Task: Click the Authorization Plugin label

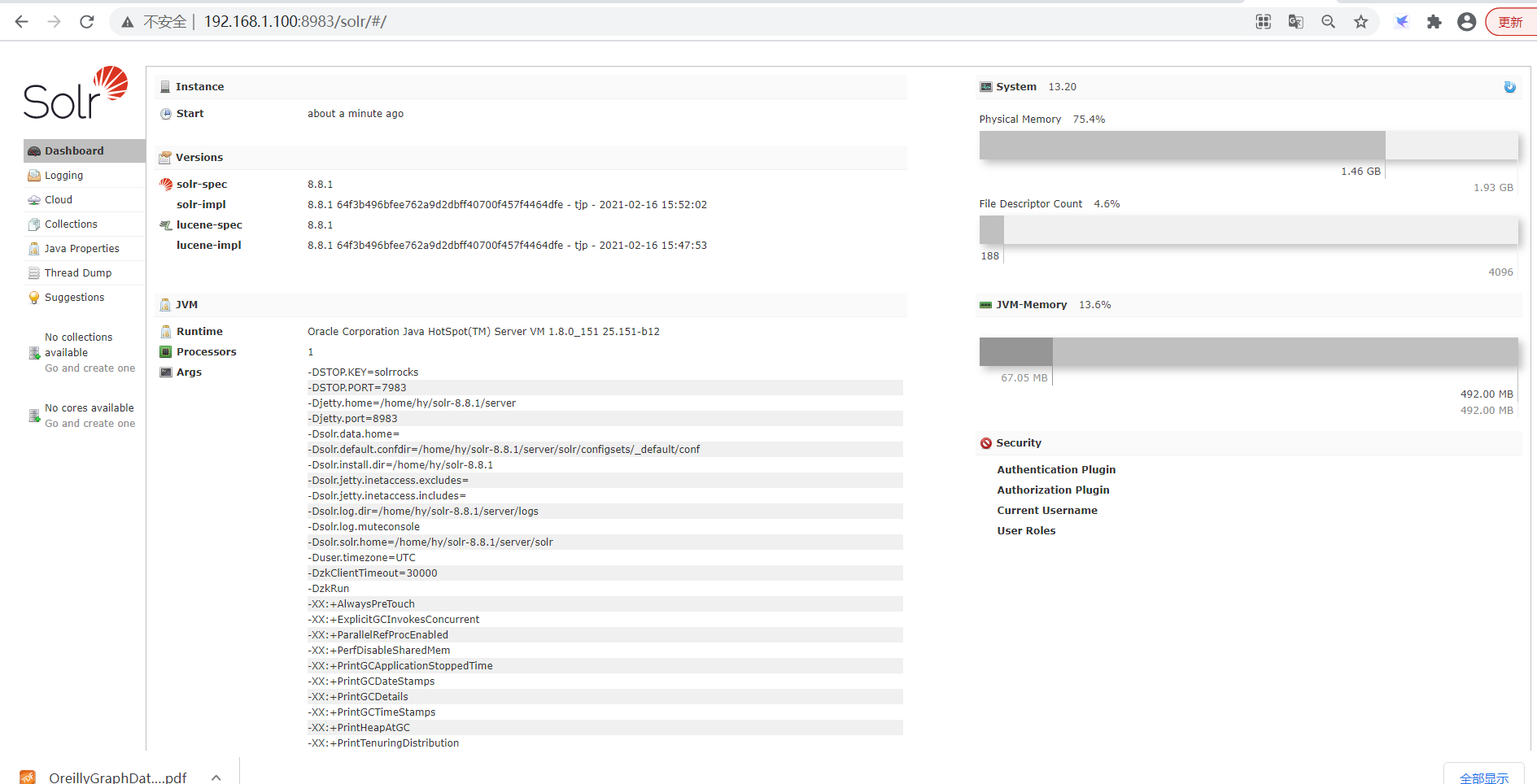Action: (1053, 490)
